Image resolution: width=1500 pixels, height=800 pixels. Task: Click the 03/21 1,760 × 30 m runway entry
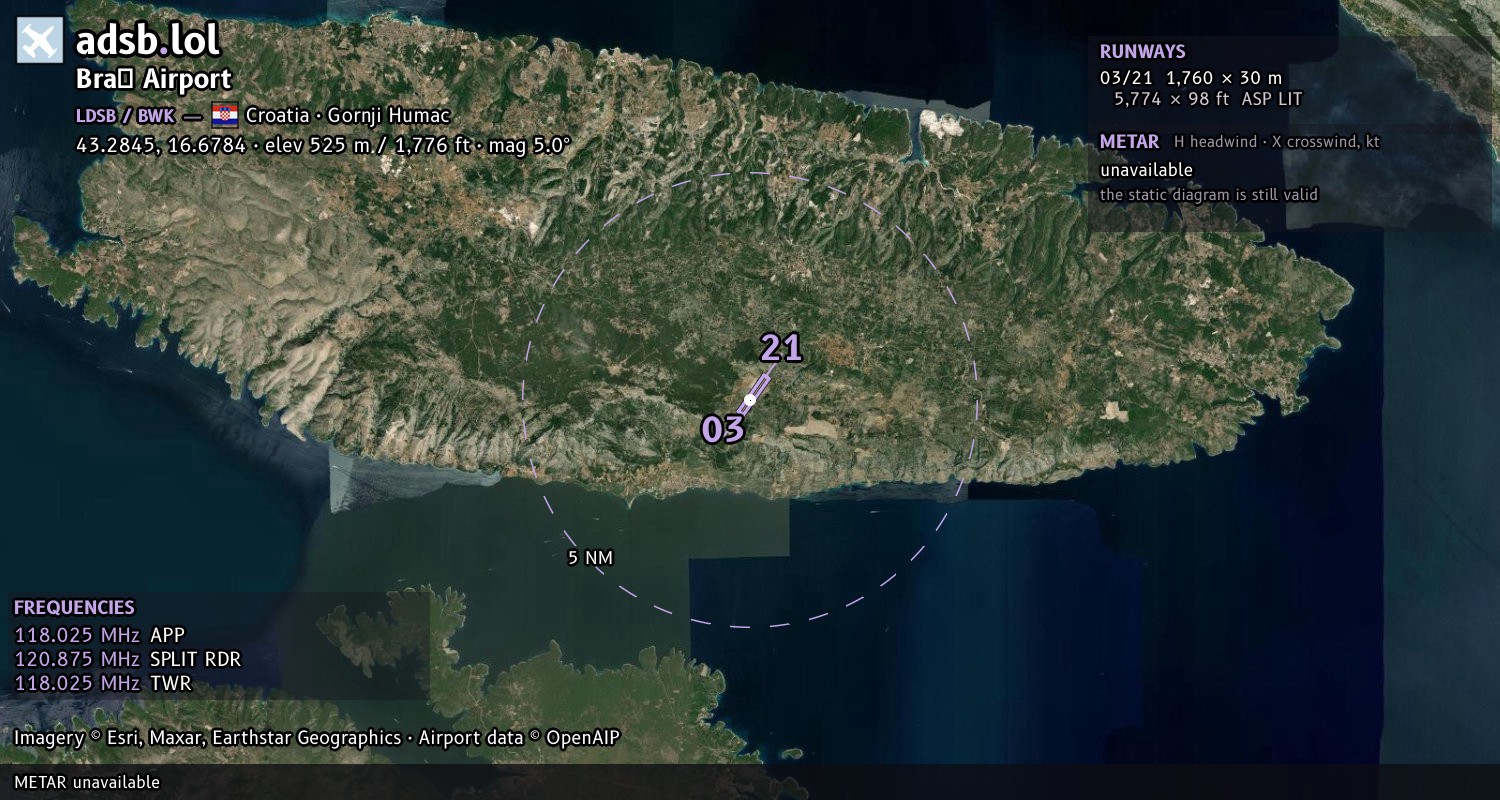point(1191,78)
